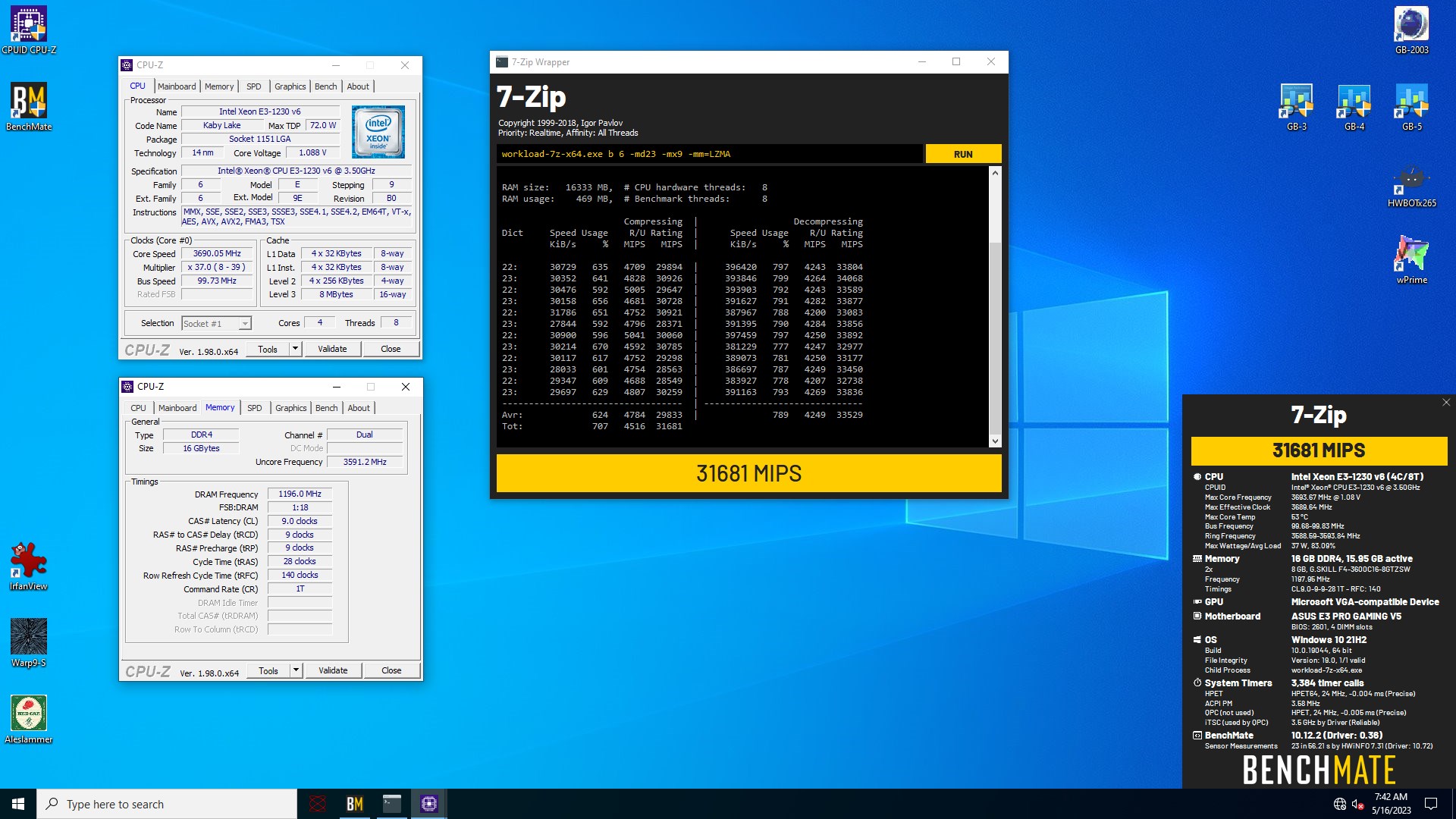
Task: Select the BenchMate taskbar icon
Action: tap(355, 804)
